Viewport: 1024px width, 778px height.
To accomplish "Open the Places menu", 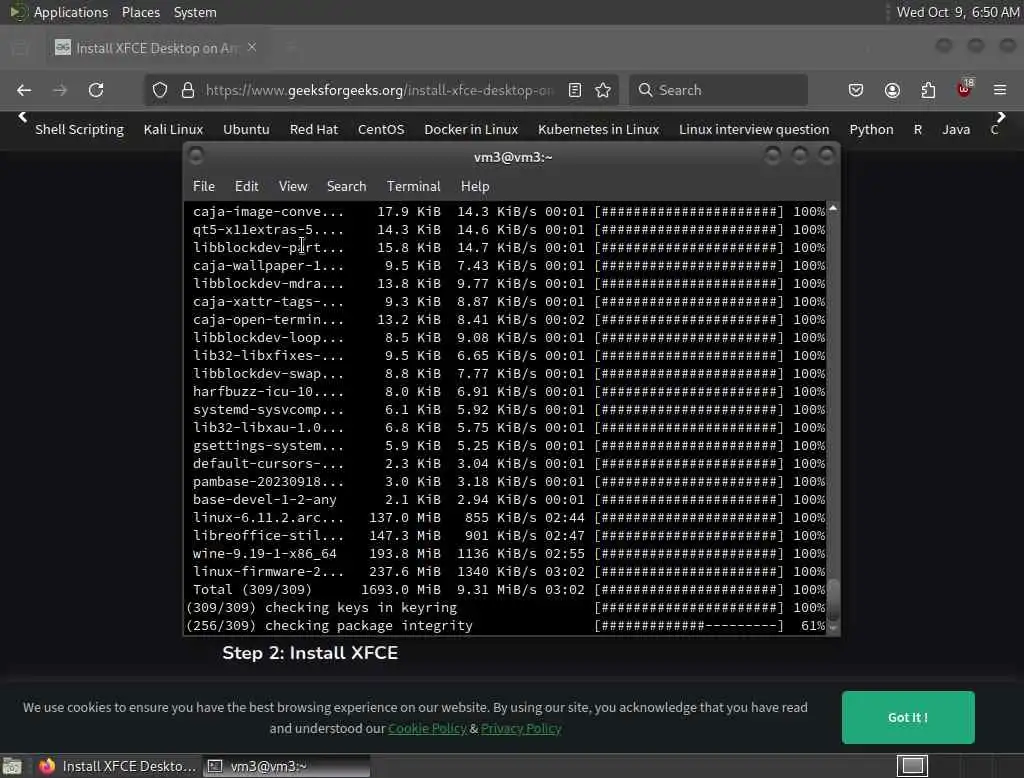I will click(x=140, y=12).
